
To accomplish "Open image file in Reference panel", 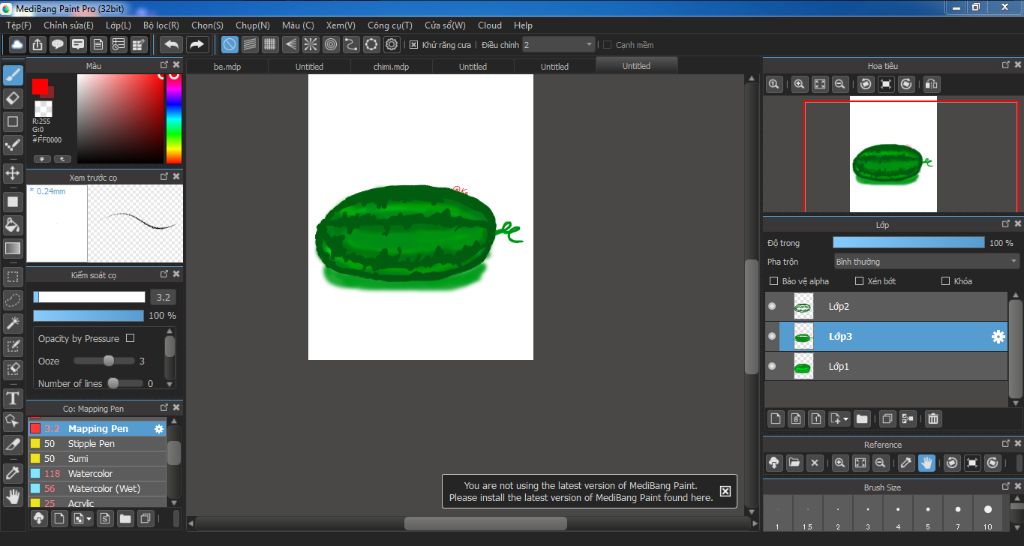I will (794, 463).
